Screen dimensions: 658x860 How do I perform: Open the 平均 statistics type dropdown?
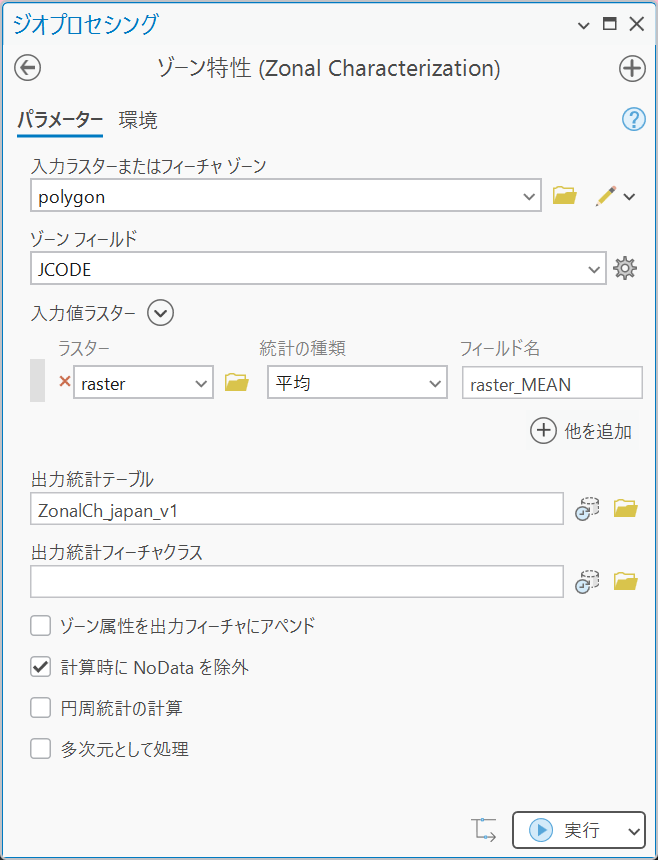357,382
